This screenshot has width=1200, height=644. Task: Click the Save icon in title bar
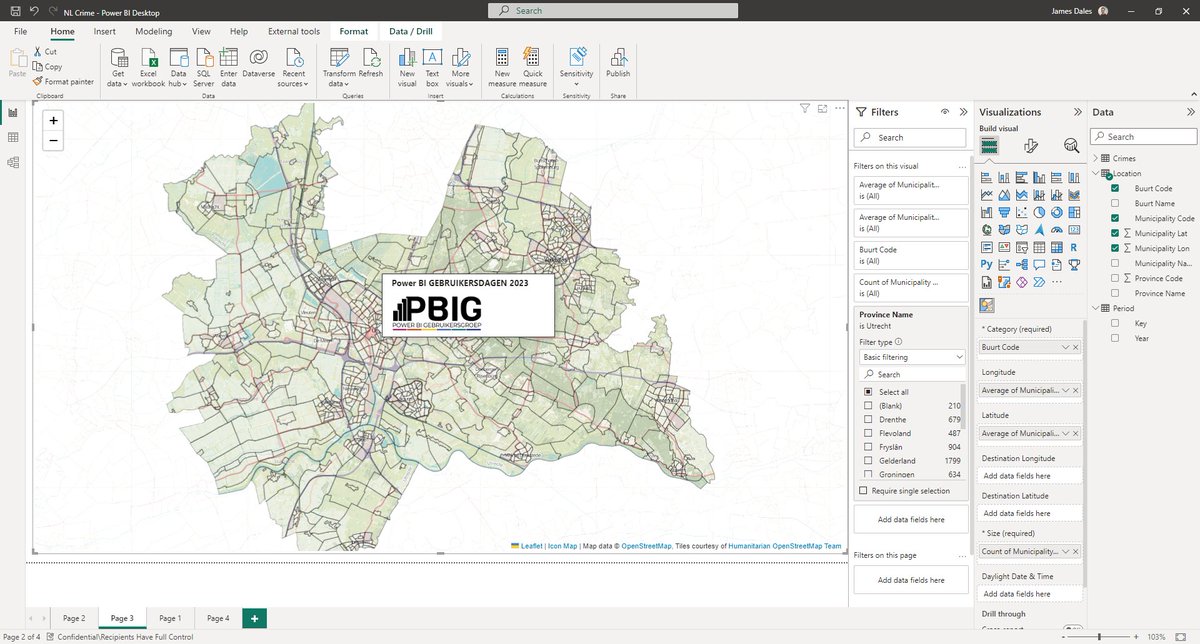[13, 10]
